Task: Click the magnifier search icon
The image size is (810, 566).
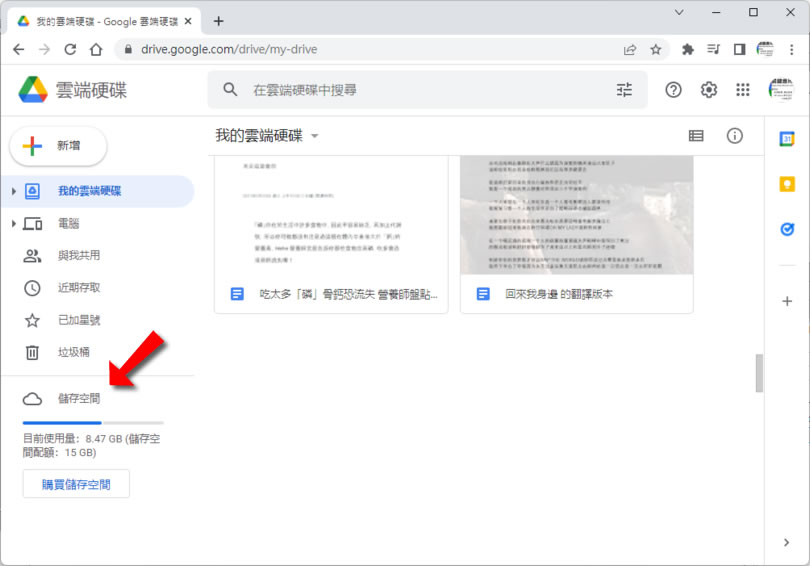Action: coord(230,90)
